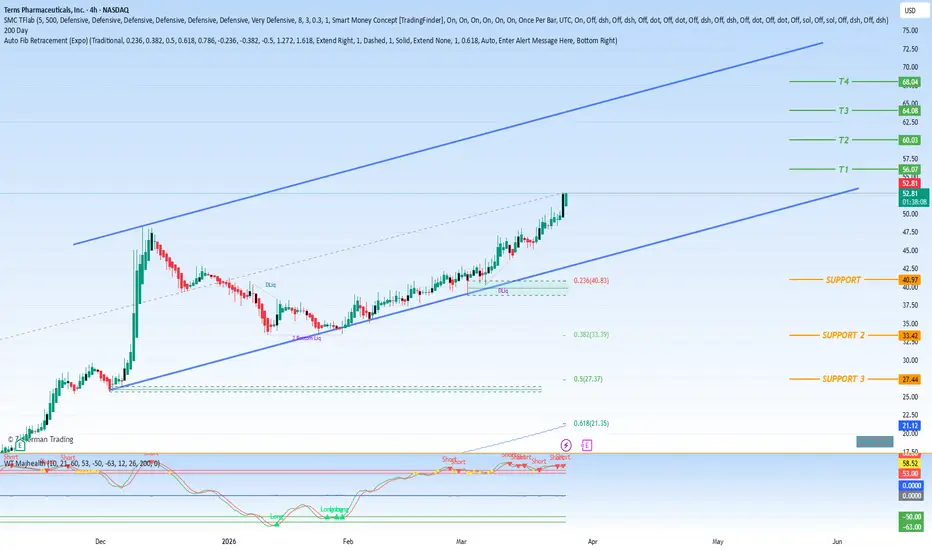Screen dimensions: 932x550
Task: Click the 64.08 price tag
Action: point(910,111)
